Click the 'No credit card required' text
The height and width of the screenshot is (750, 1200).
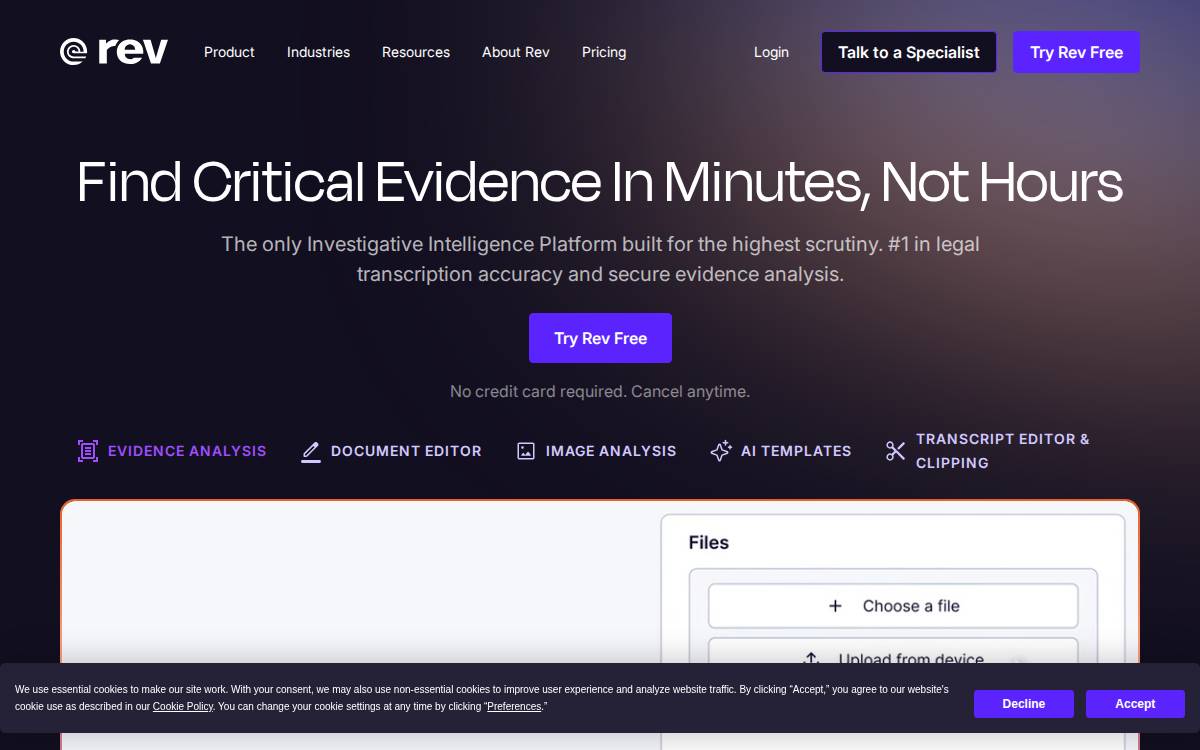click(600, 392)
